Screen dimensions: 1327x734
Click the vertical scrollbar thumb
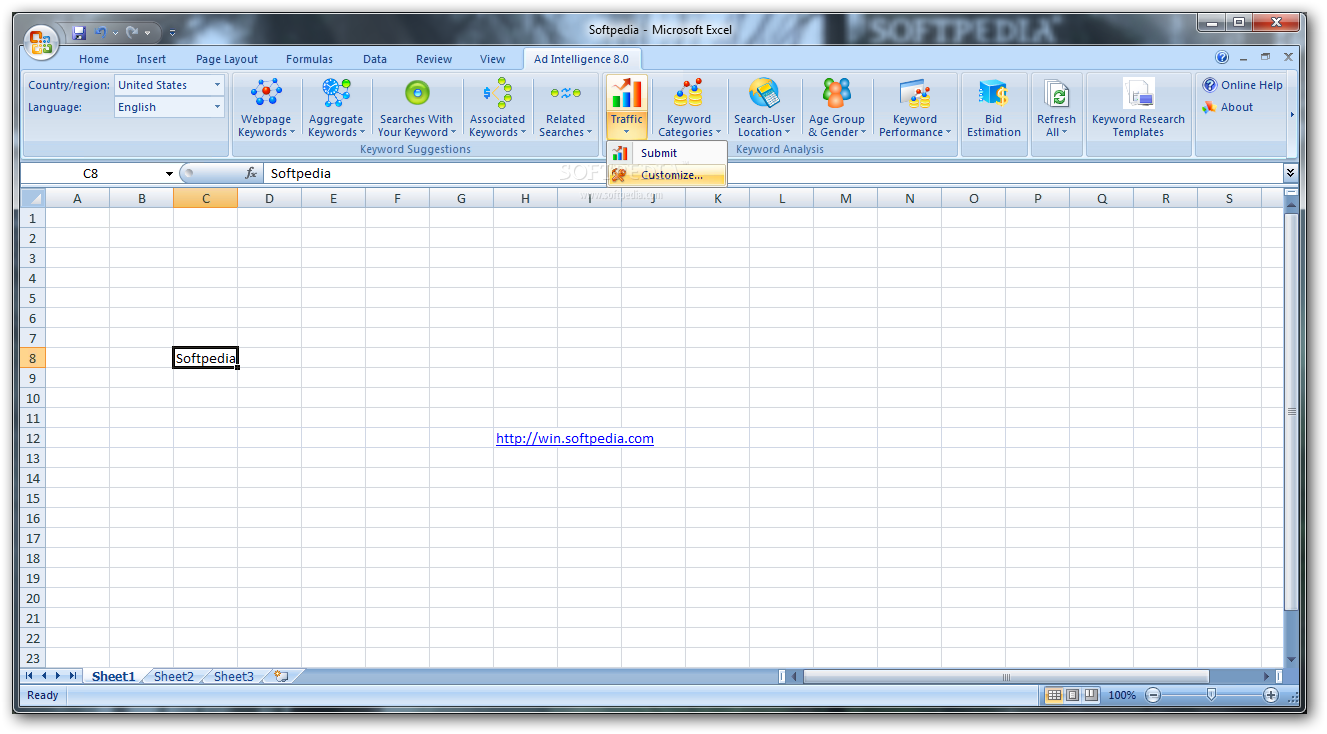pyautogui.click(x=1291, y=411)
